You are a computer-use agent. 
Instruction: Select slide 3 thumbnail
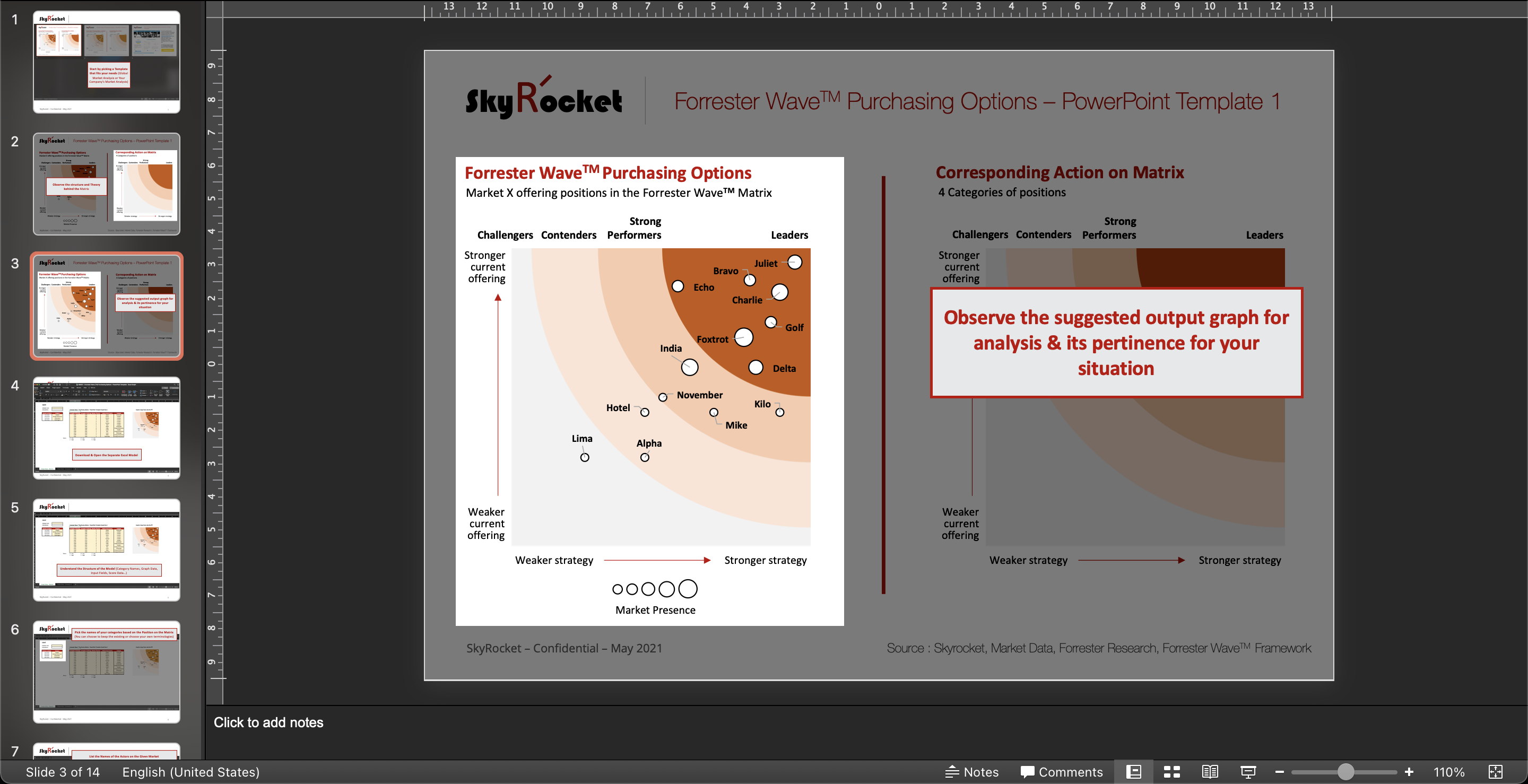tap(107, 306)
